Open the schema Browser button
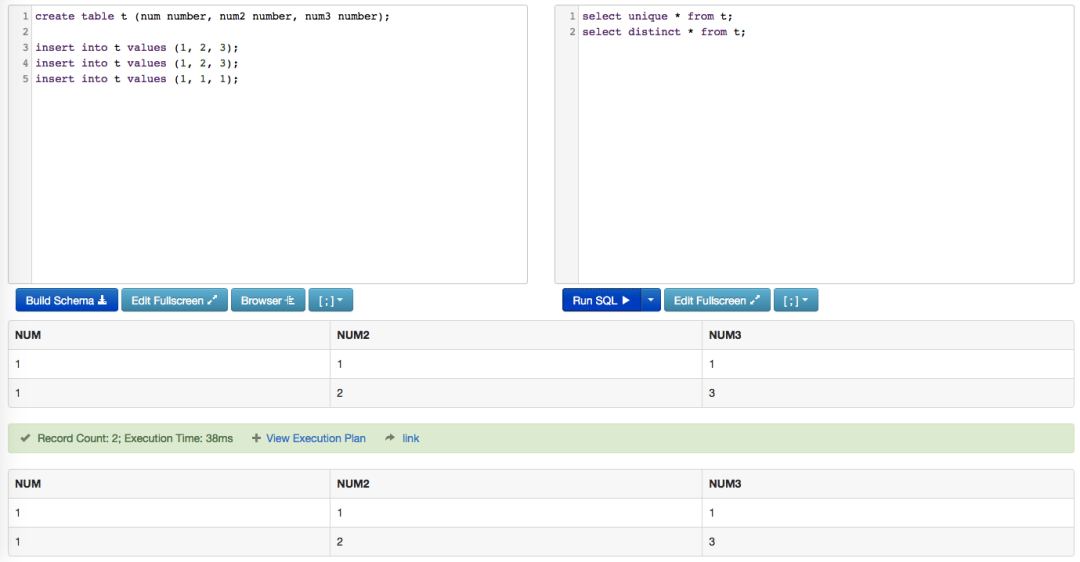1080x562 pixels. tap(267, 300)
